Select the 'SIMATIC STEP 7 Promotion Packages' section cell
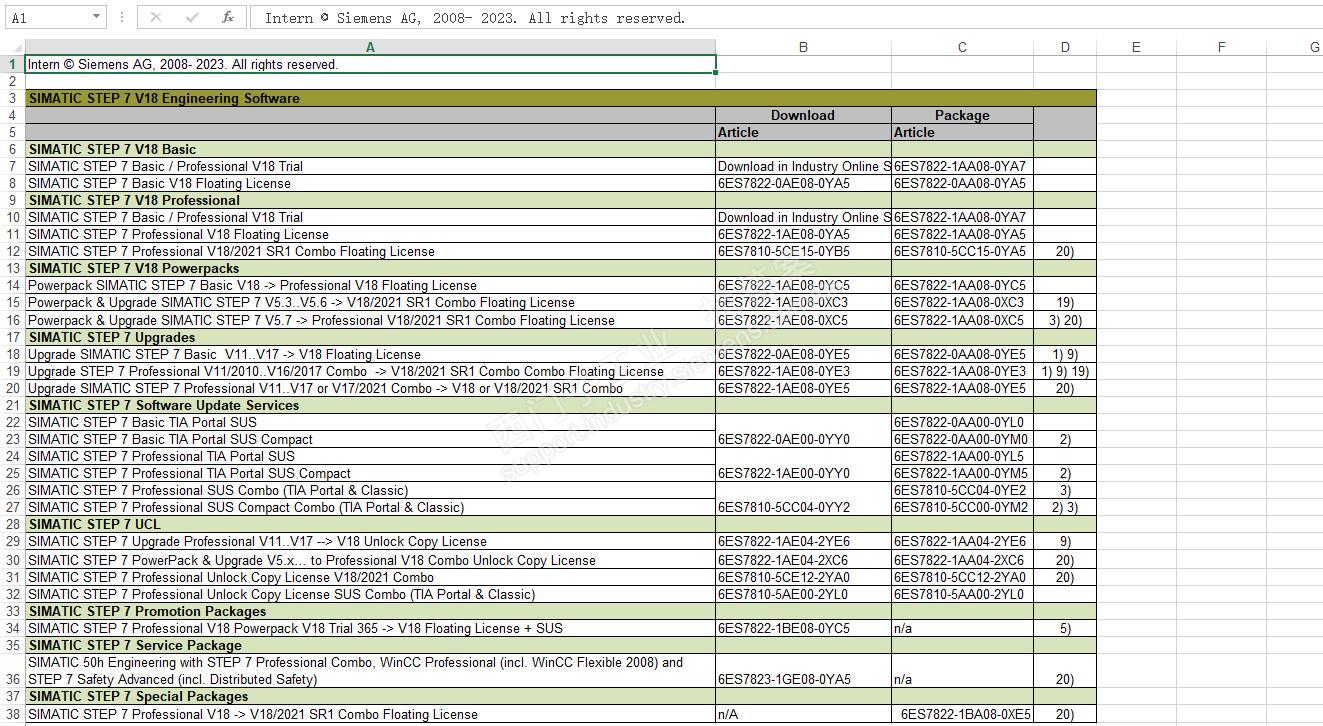The width and height of the screenshot is (1323, 726). coord(370,611)
